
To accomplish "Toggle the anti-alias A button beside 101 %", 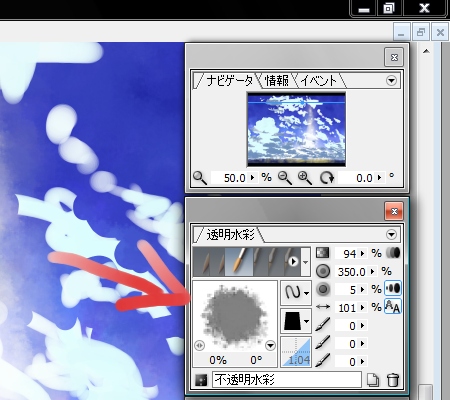I will point(393,307).
